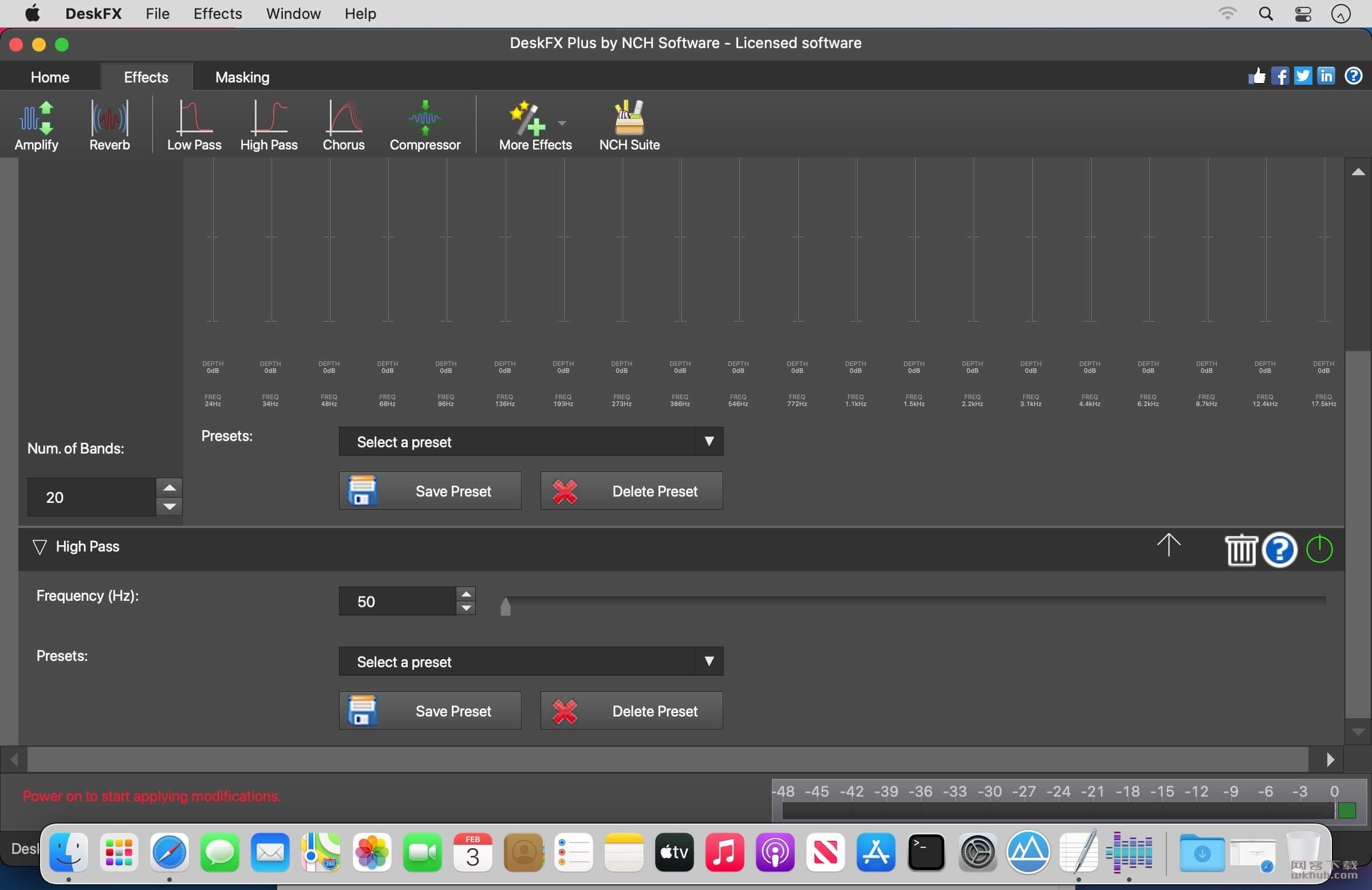Open Music app from the Dock
The image size is (1372, 890).
click(724, 852)
